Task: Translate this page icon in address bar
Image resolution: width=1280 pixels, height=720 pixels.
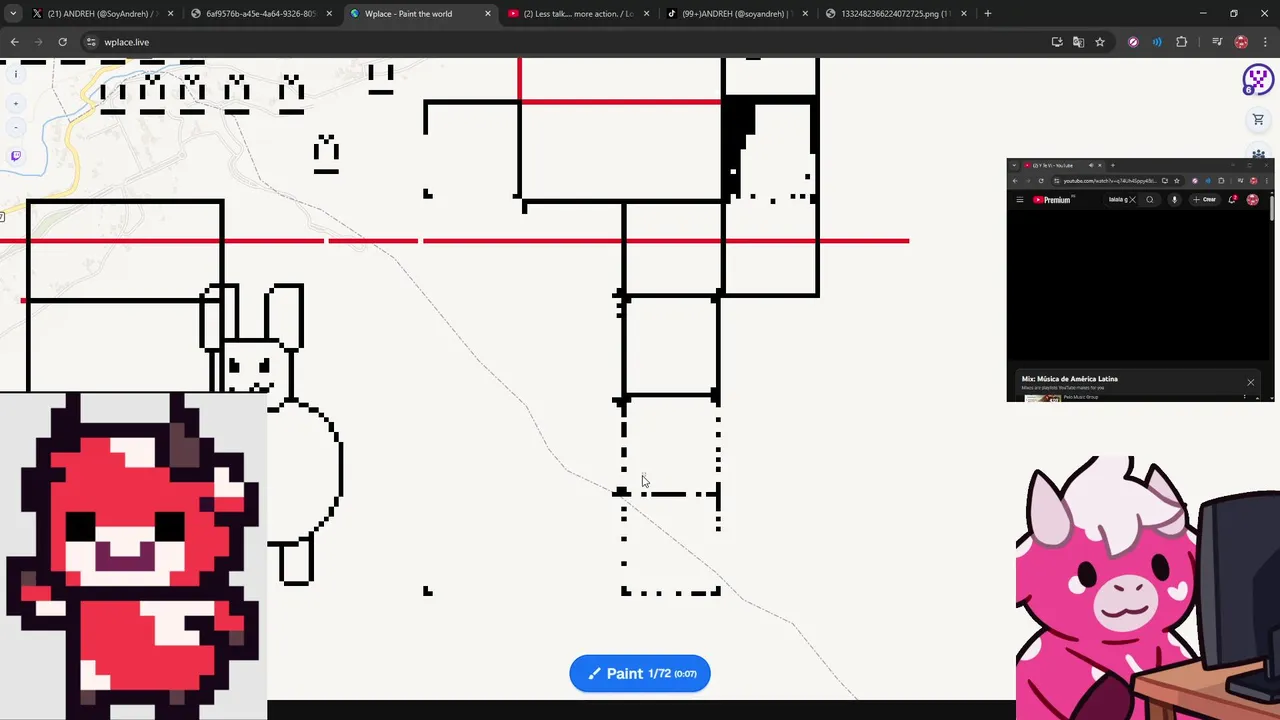Action: [1078, 42]
